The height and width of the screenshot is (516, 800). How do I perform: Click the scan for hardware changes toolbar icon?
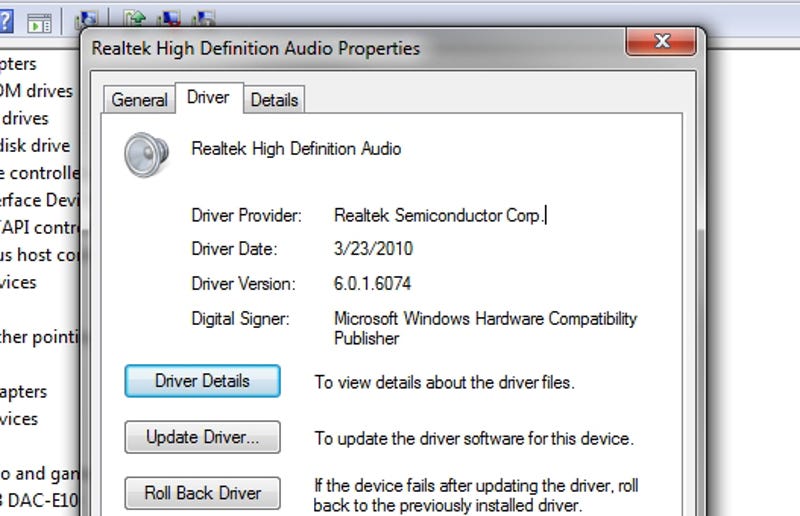(86, 19)
